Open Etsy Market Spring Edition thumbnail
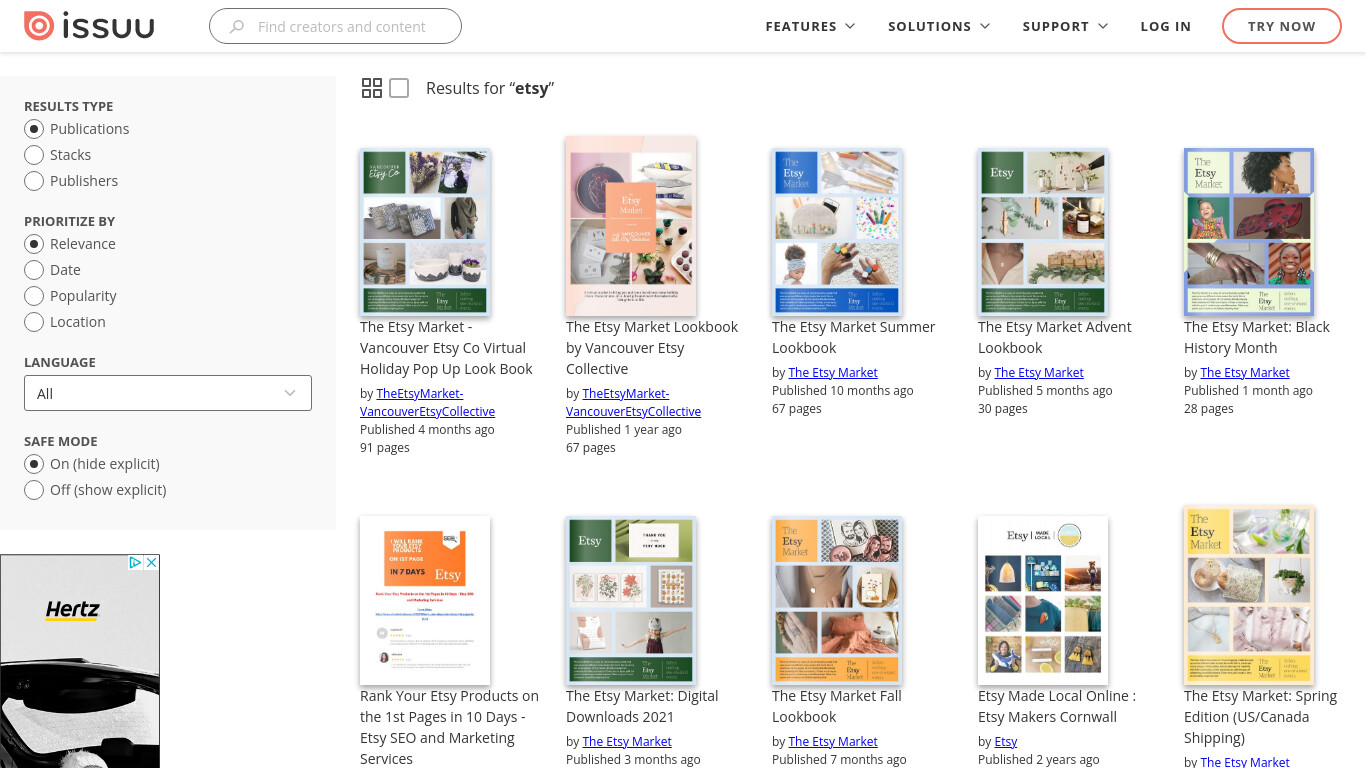Image resolution: width=1366 pixels, height=768 pixels. pyautogui.click(x=1249, y=596)
